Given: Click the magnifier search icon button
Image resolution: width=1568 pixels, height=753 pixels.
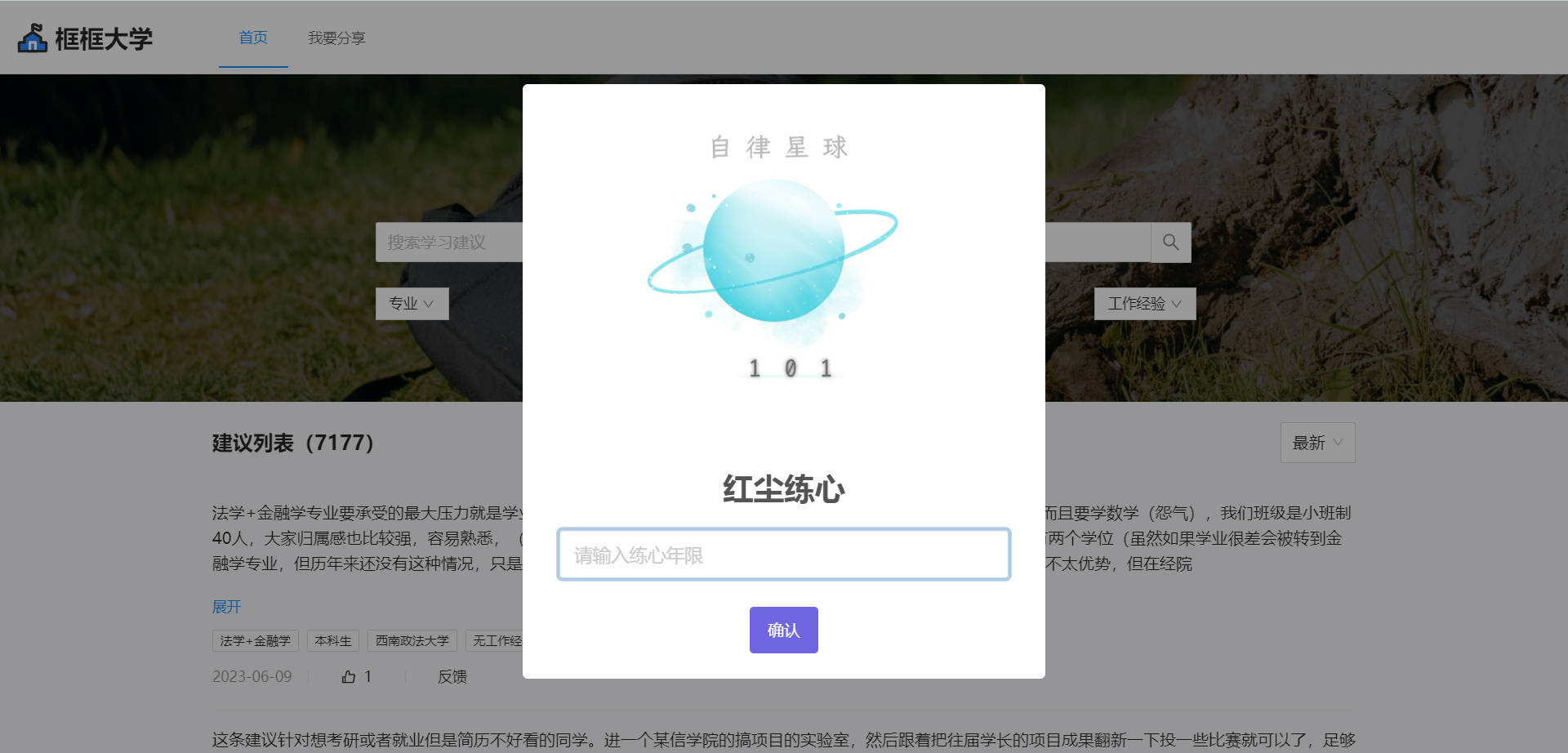Looking at the screenshot, I should (x=1170, y=243).
